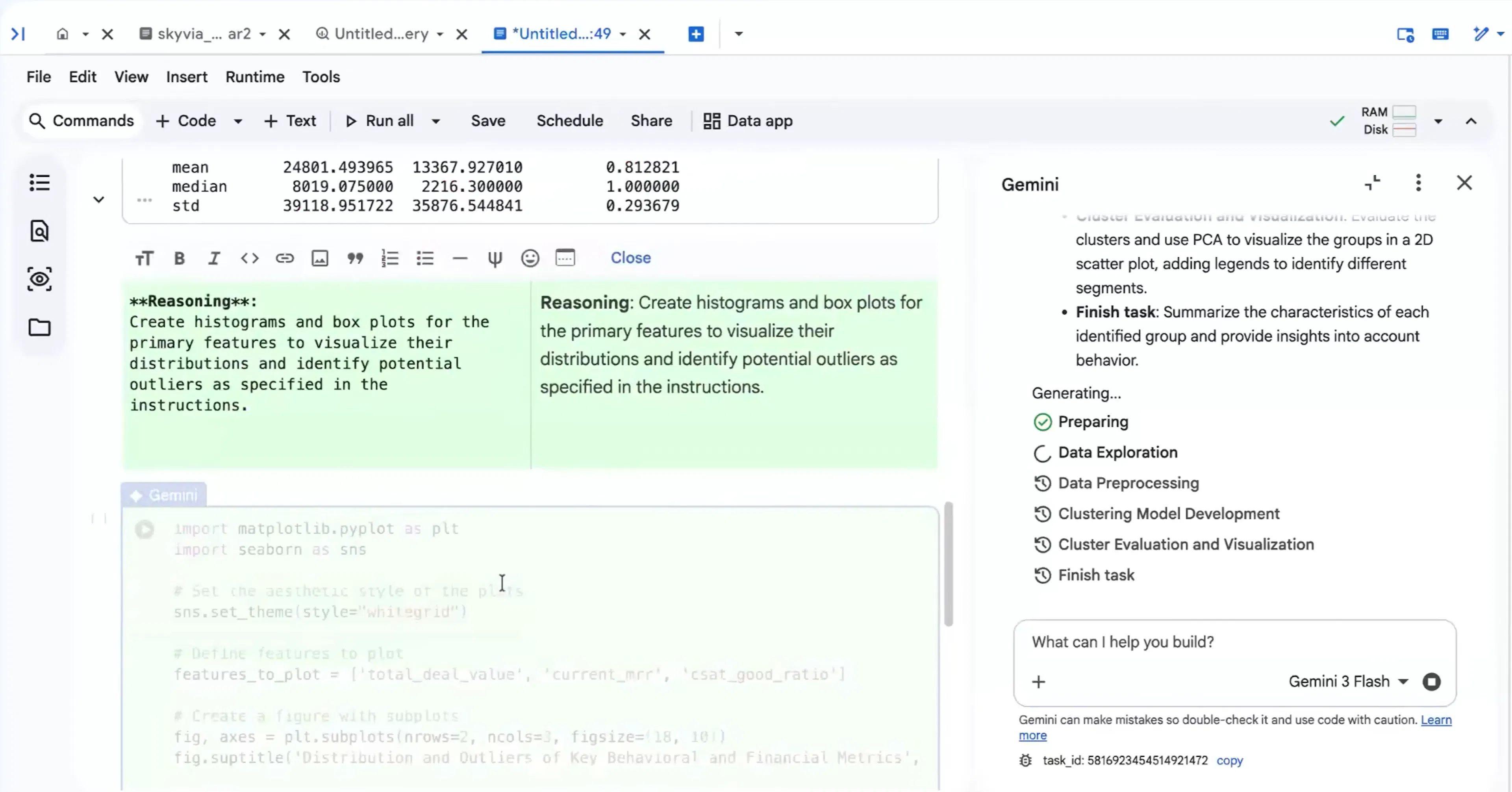Open the View menu

[131, 77]
